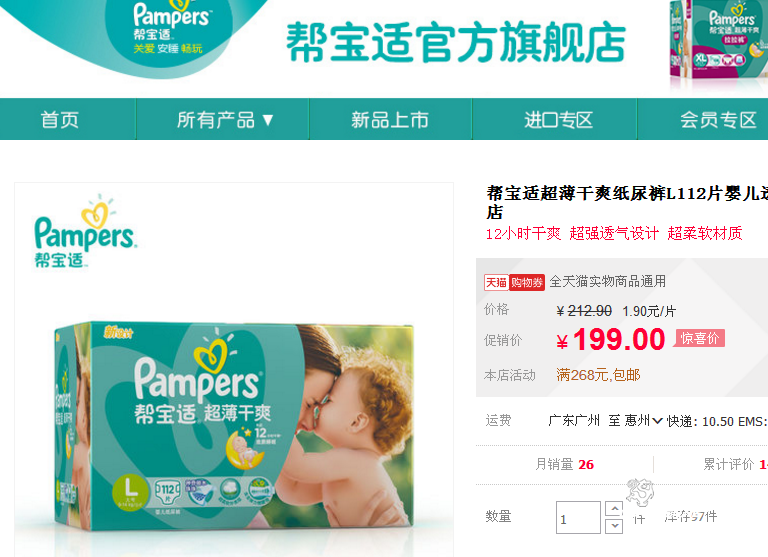The height and width of the screenshot is (557, 768).
Task: Click the 购物券 red coupon tag
Action: click(527, 283)
